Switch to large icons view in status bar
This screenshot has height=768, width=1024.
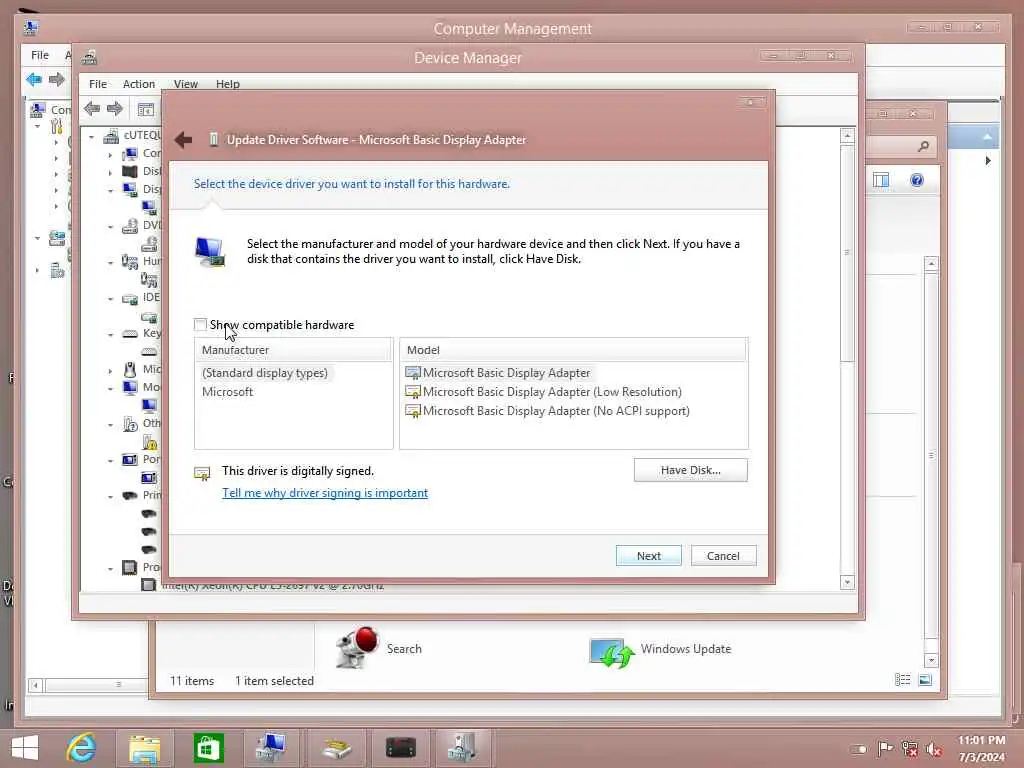(925, 680)
